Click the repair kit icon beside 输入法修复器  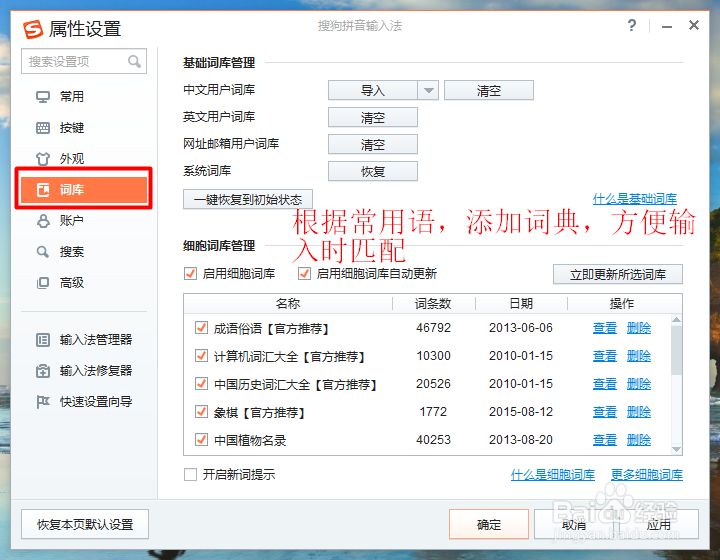(x=43, y=371)
